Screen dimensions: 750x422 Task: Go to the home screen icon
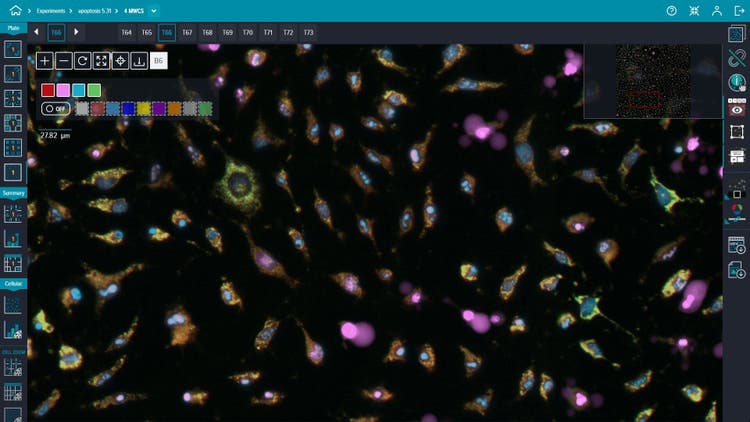pos(15,10)
